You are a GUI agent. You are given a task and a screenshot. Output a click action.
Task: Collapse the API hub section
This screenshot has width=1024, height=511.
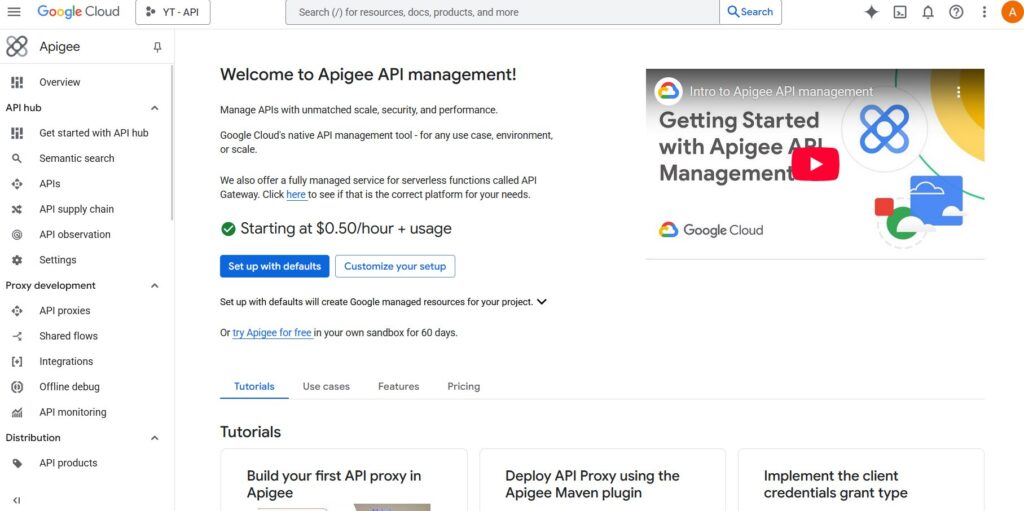point(154,108)
